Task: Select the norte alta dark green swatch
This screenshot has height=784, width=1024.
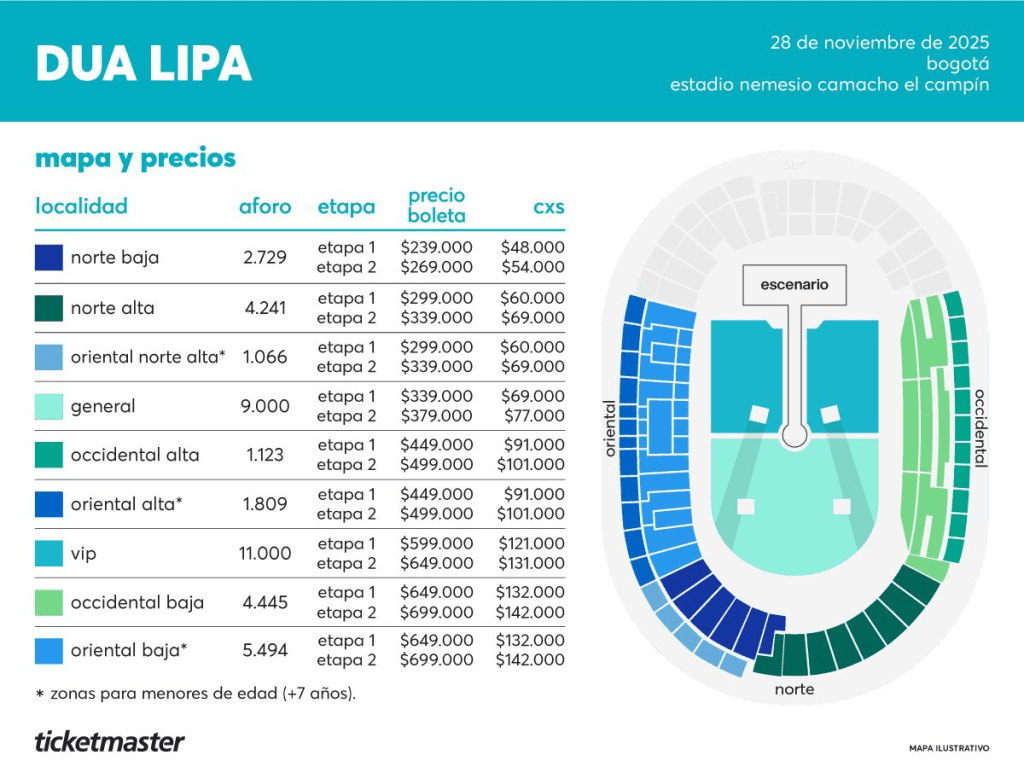Action: pyautogui.click(x=48, y=308)
